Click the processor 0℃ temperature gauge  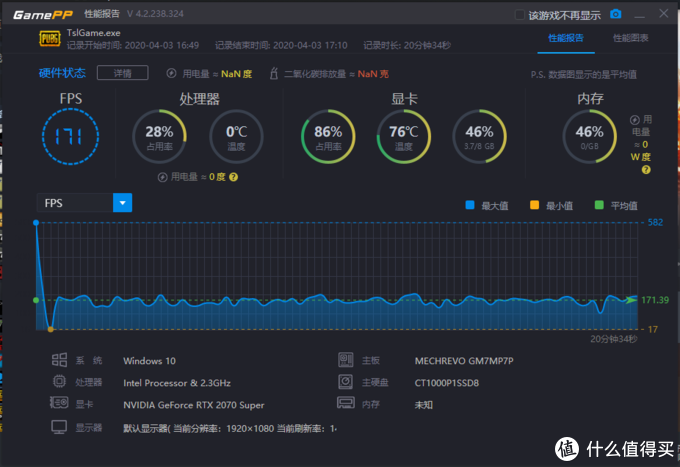[x=236, y=137]
